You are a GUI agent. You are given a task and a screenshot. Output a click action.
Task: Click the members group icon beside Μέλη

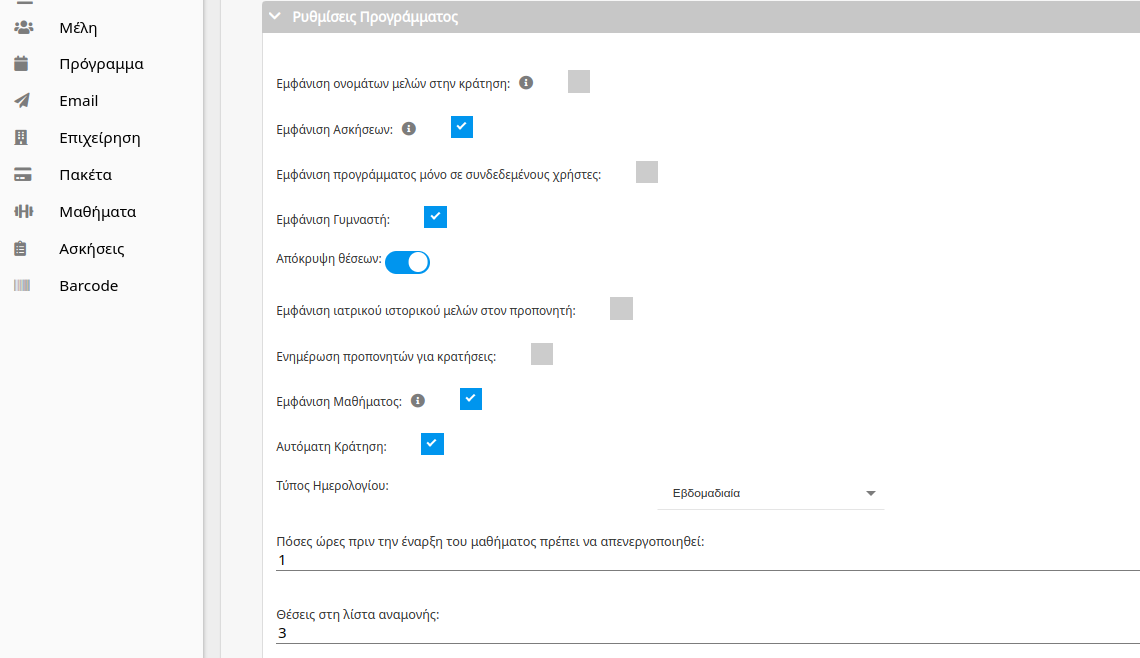(x=23, y=28)
